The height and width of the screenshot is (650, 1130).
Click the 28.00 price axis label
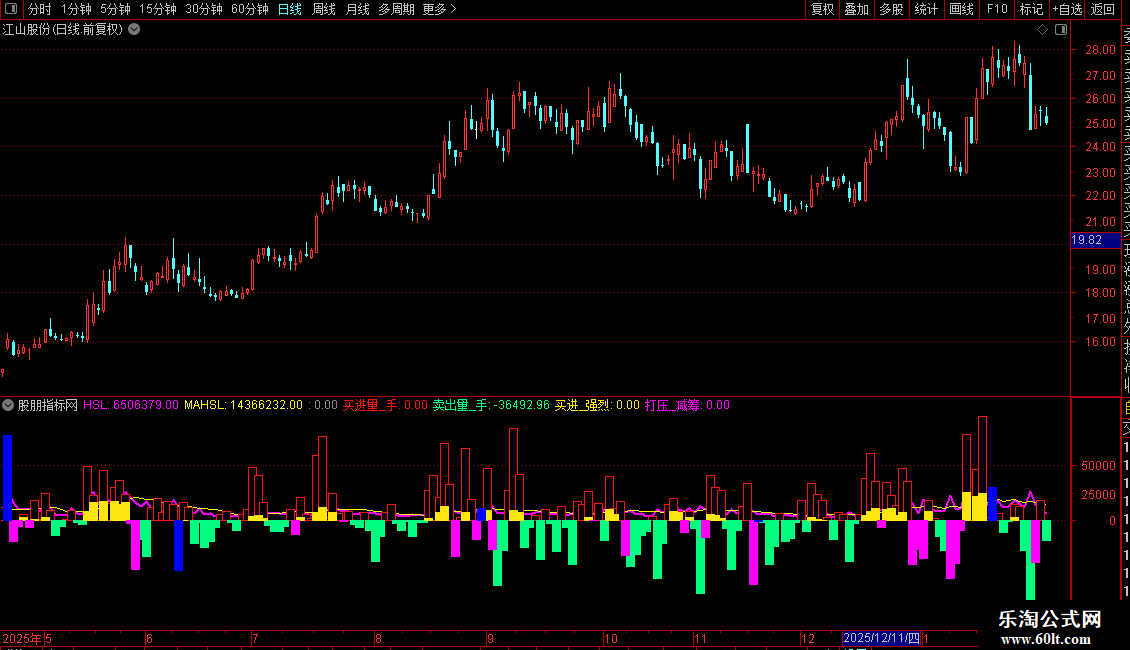pyautogui.click(x=1100, y=50)
